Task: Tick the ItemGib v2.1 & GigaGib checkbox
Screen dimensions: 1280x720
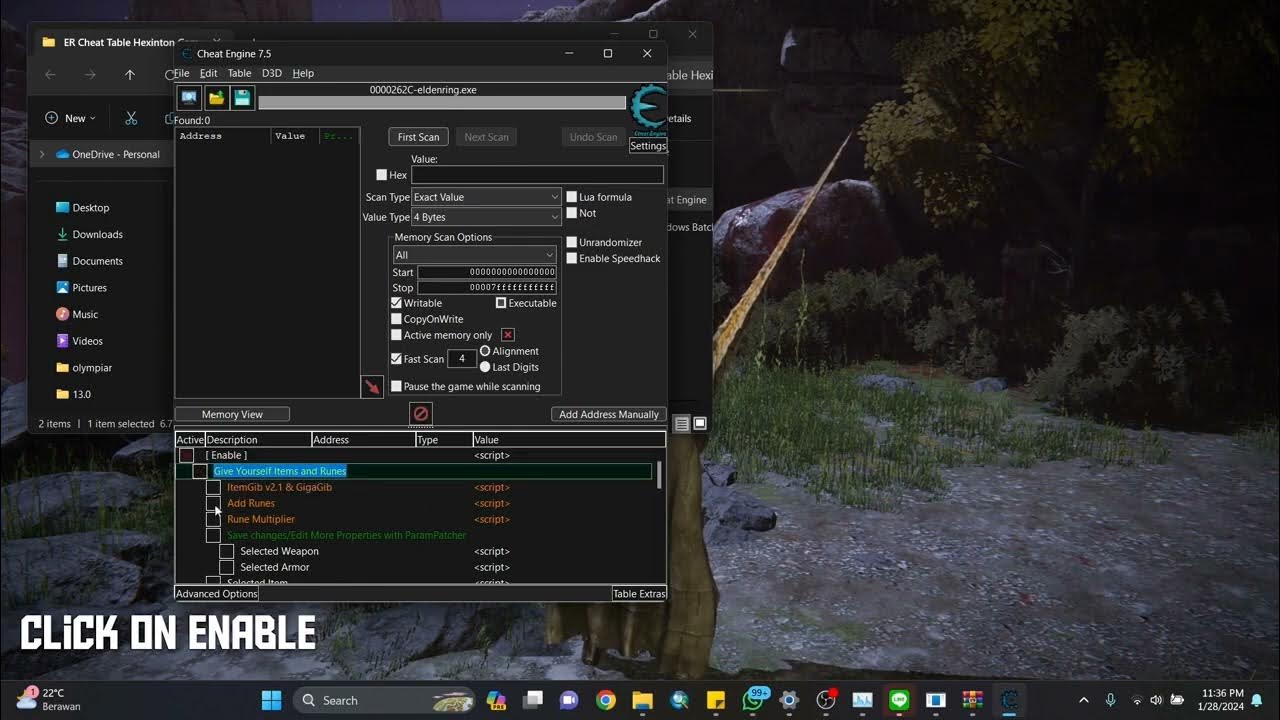Action: click(x=213, y=487)
